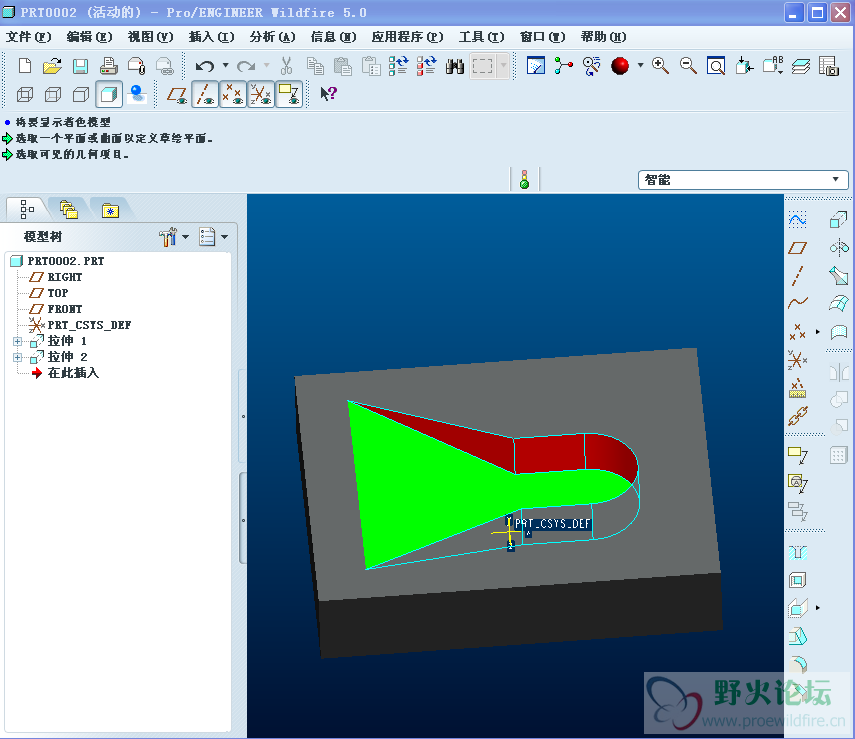Open the 工具(T) menu
Viewport: 855px width, 739px height.
point(481,37)
